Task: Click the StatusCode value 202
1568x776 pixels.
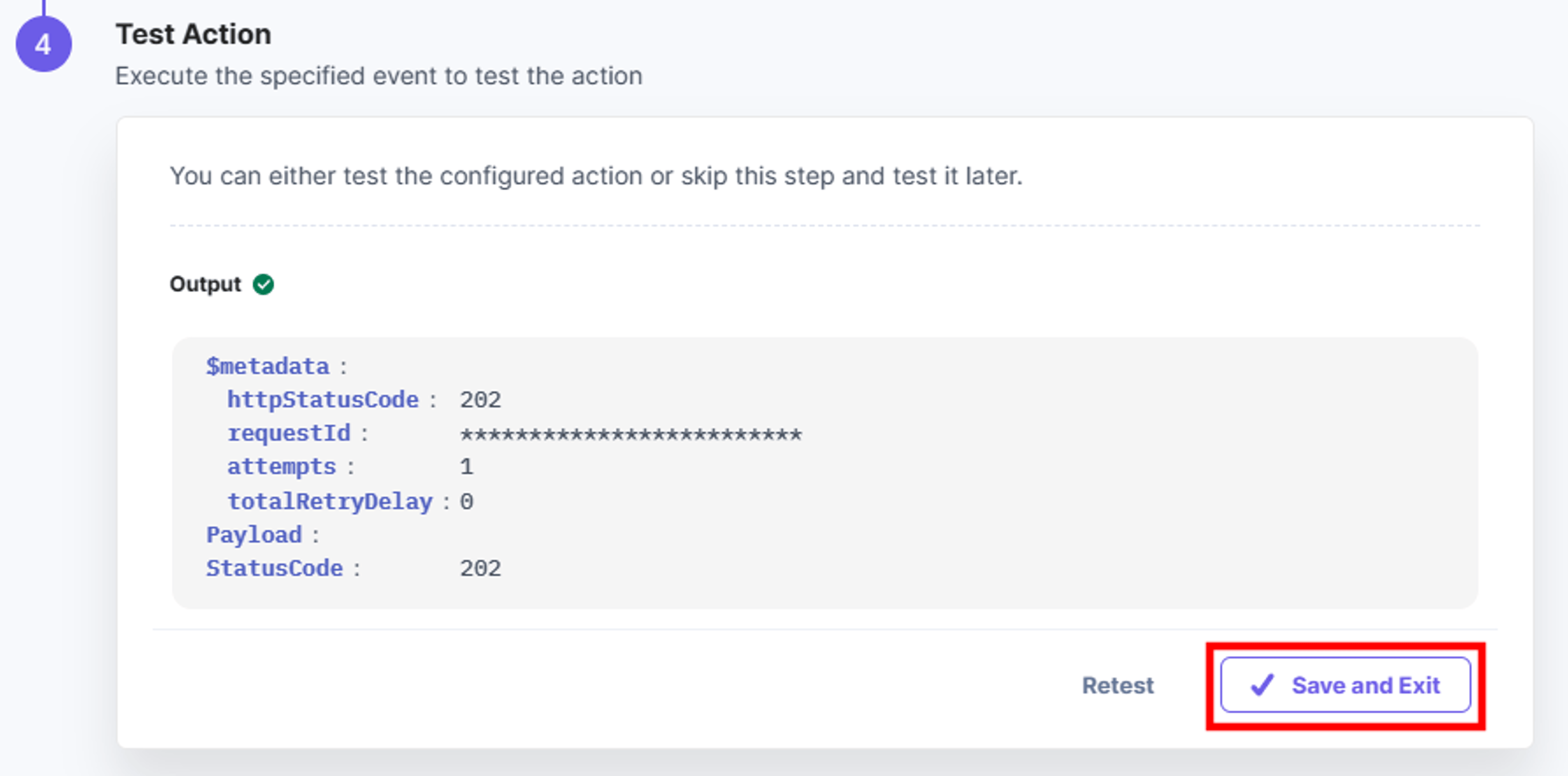Action: (x=480, y=569)
